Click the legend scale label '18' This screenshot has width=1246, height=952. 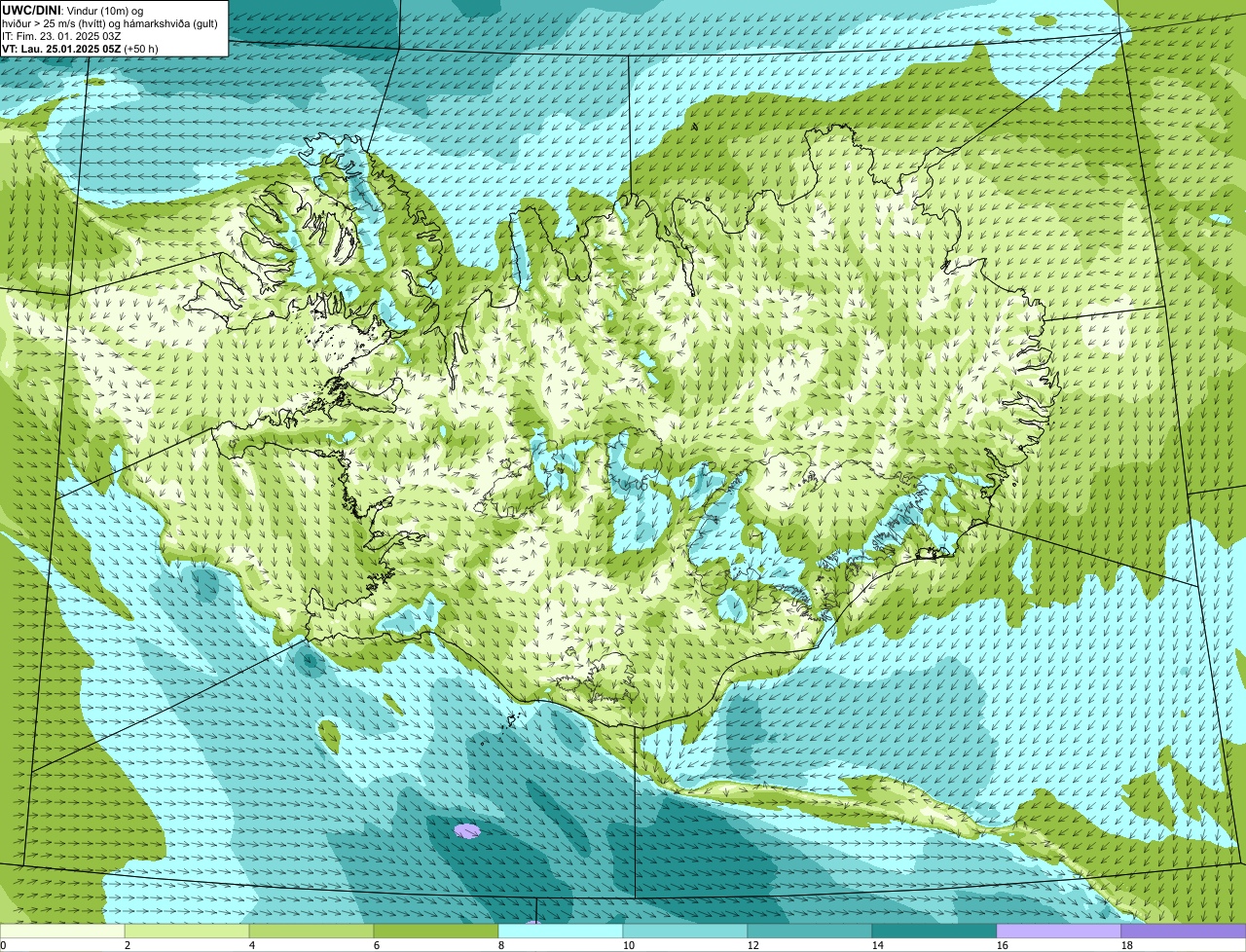point(1127,945)
